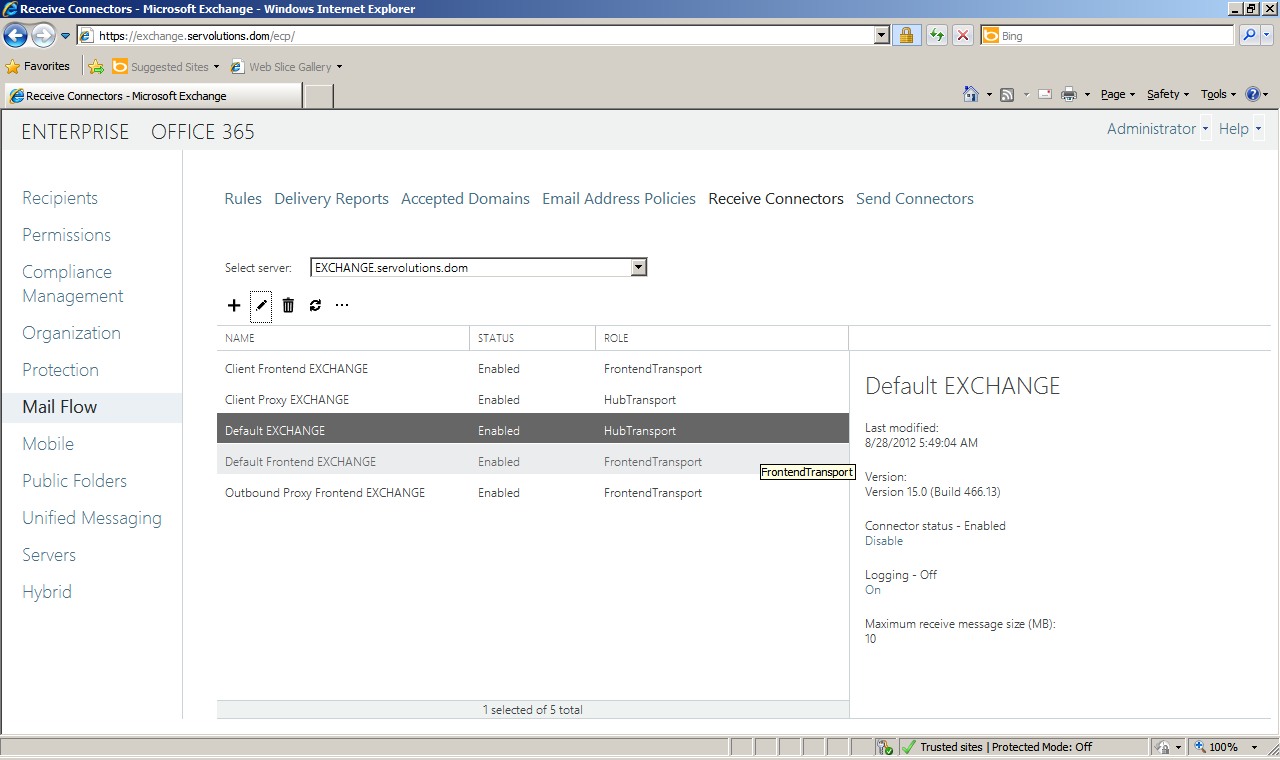Open the Page menu in command bar
The image size is (1280, 760).
(1118, 94)
